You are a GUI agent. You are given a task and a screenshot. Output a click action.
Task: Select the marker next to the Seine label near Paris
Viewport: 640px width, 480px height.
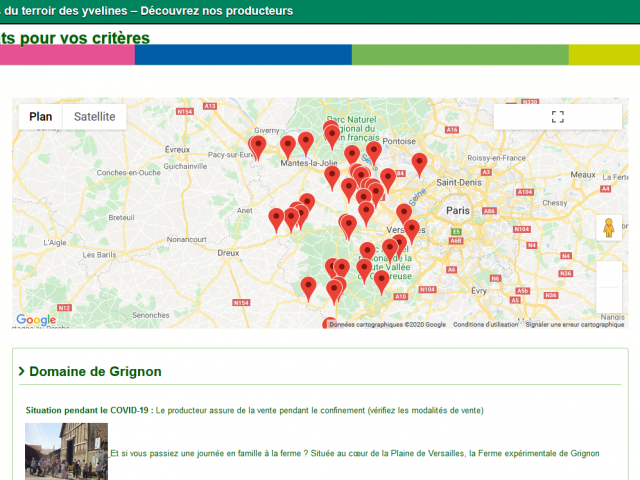pyautogui.click(x=404, y=216)
